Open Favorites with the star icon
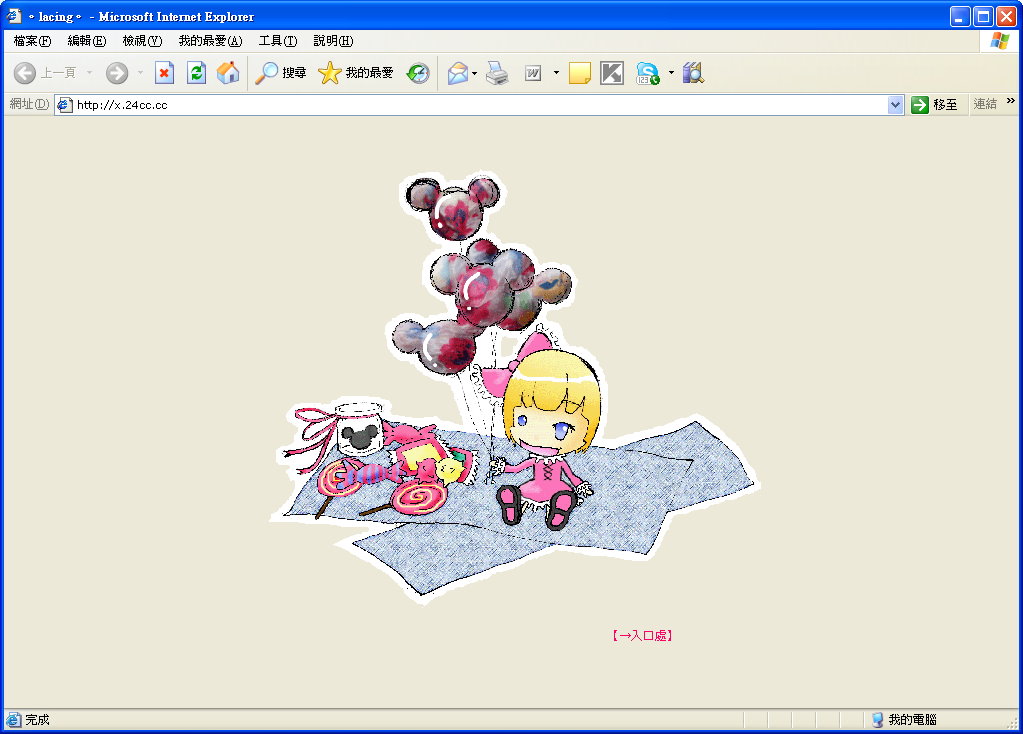 click(329, 73)
